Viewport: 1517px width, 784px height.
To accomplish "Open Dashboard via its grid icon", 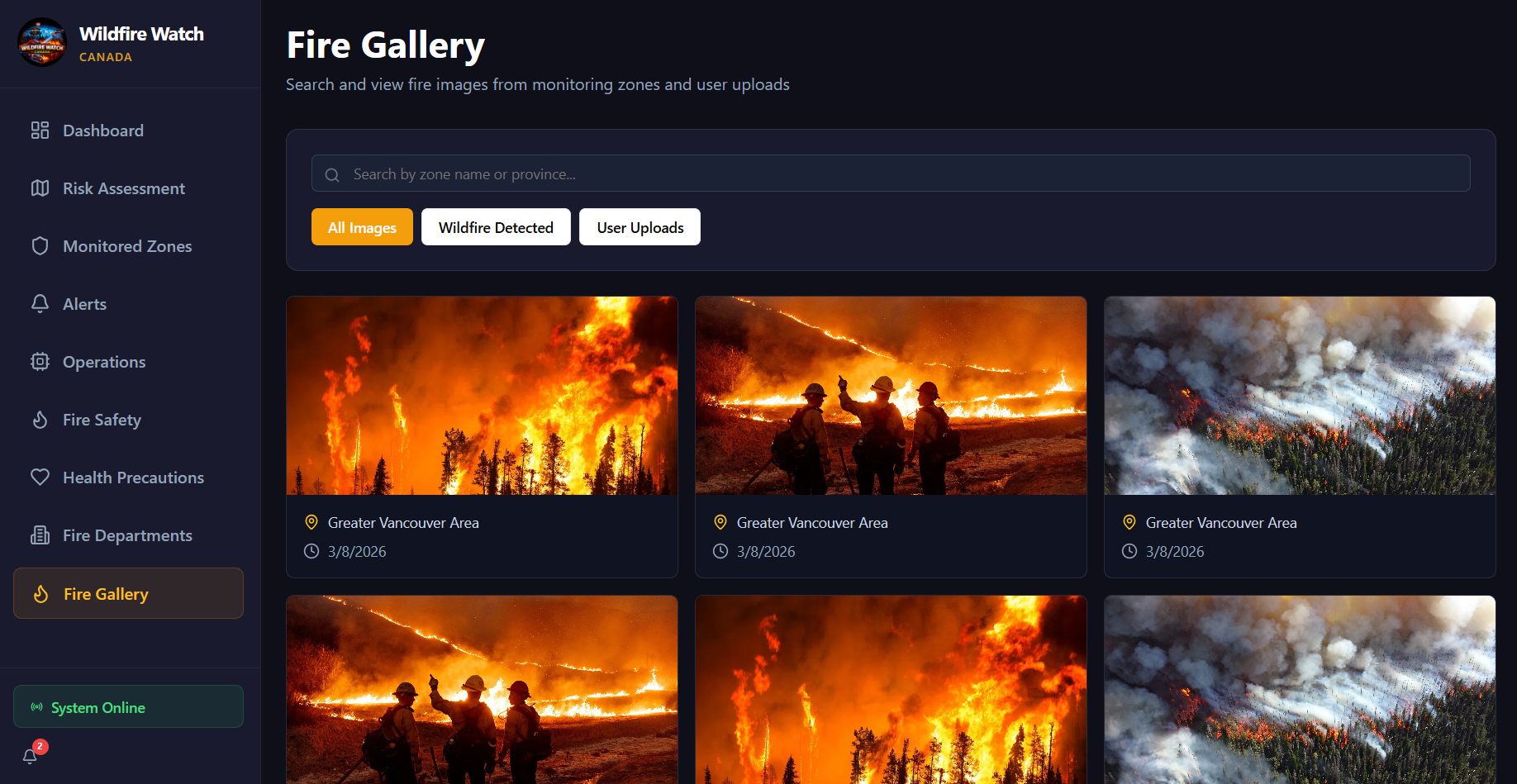I will point(40,131).
